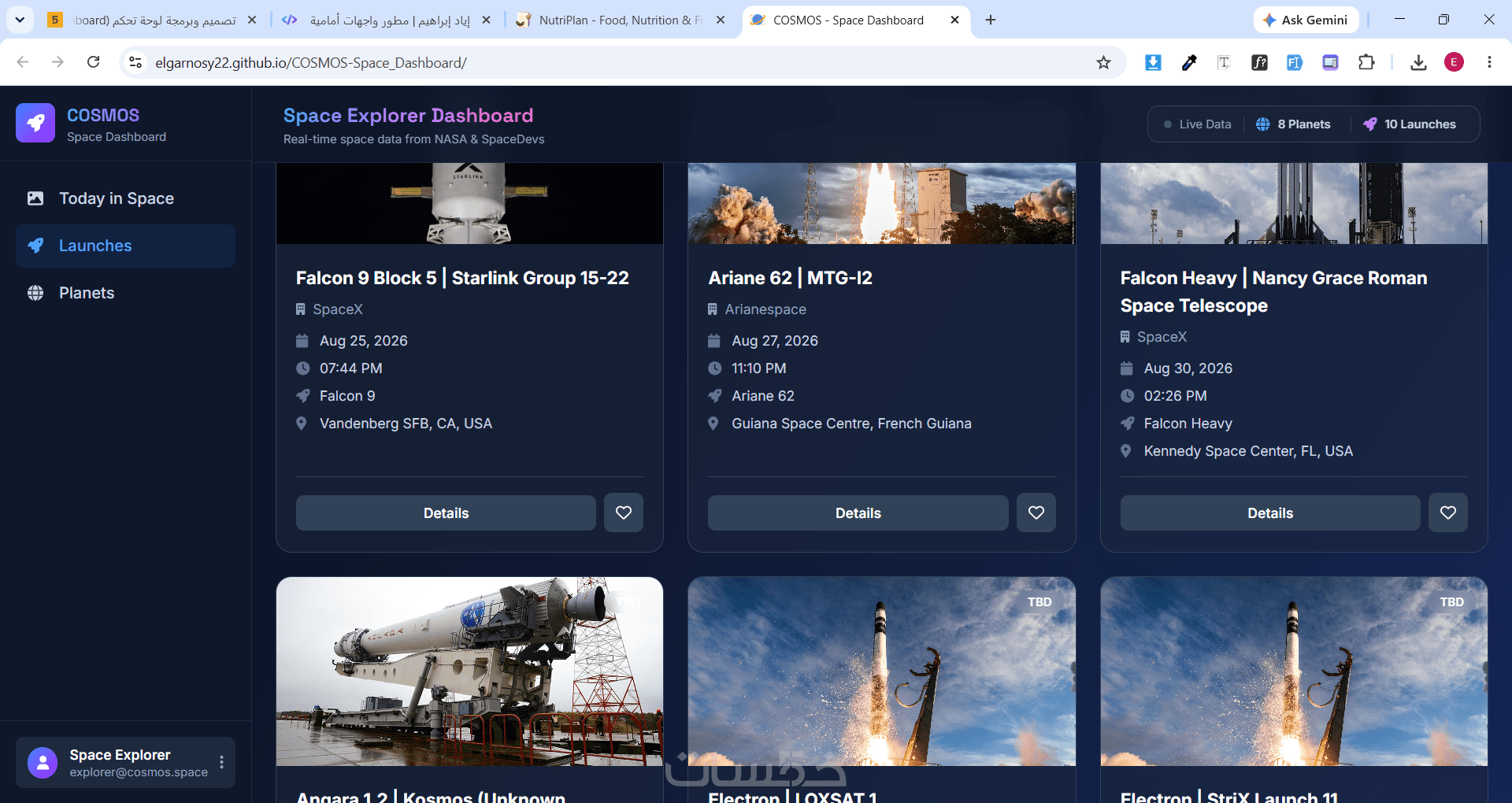Screen dimensions: 1512x803
Task: Open Details for Falcon 9 Starlink Group 15-22
Action: 446,513
